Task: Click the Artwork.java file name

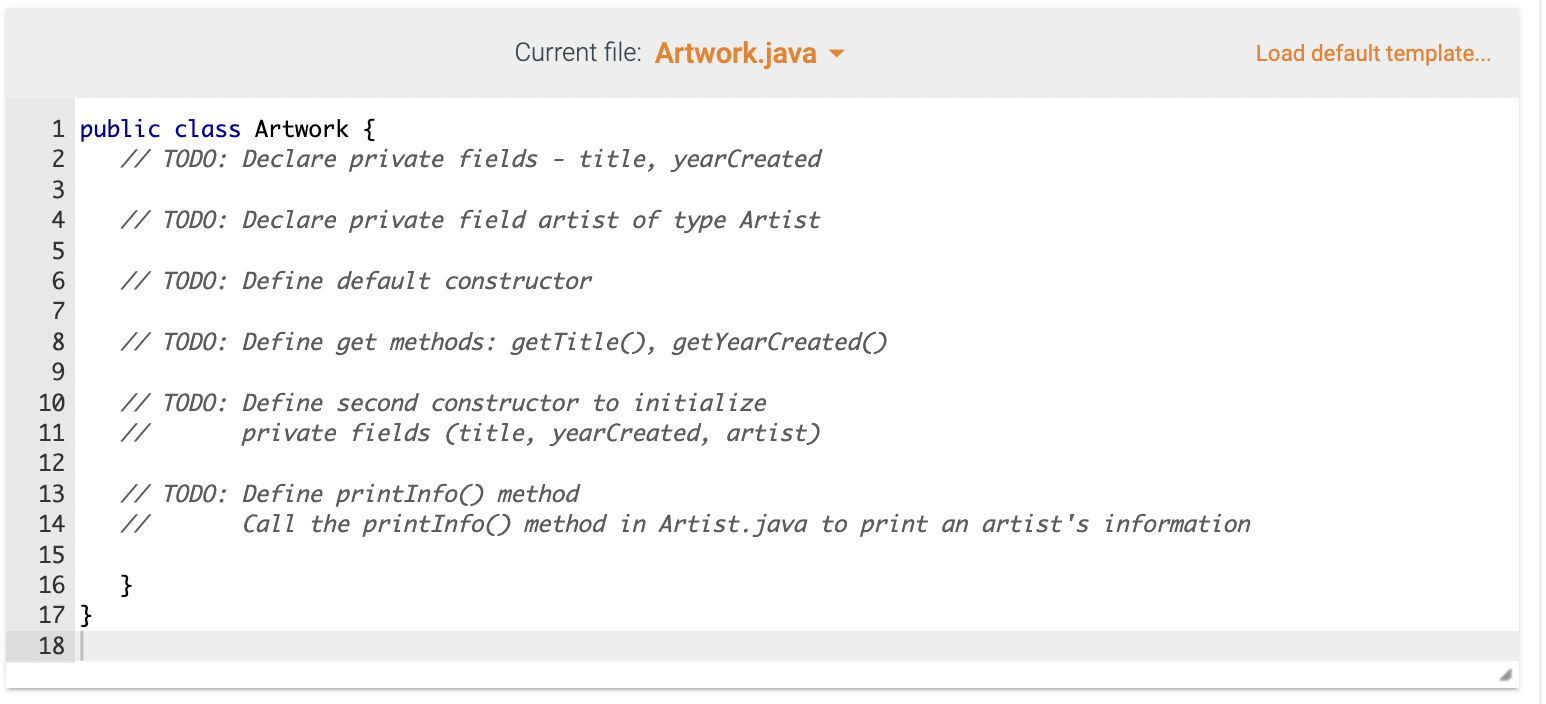Action: point(737,53)
